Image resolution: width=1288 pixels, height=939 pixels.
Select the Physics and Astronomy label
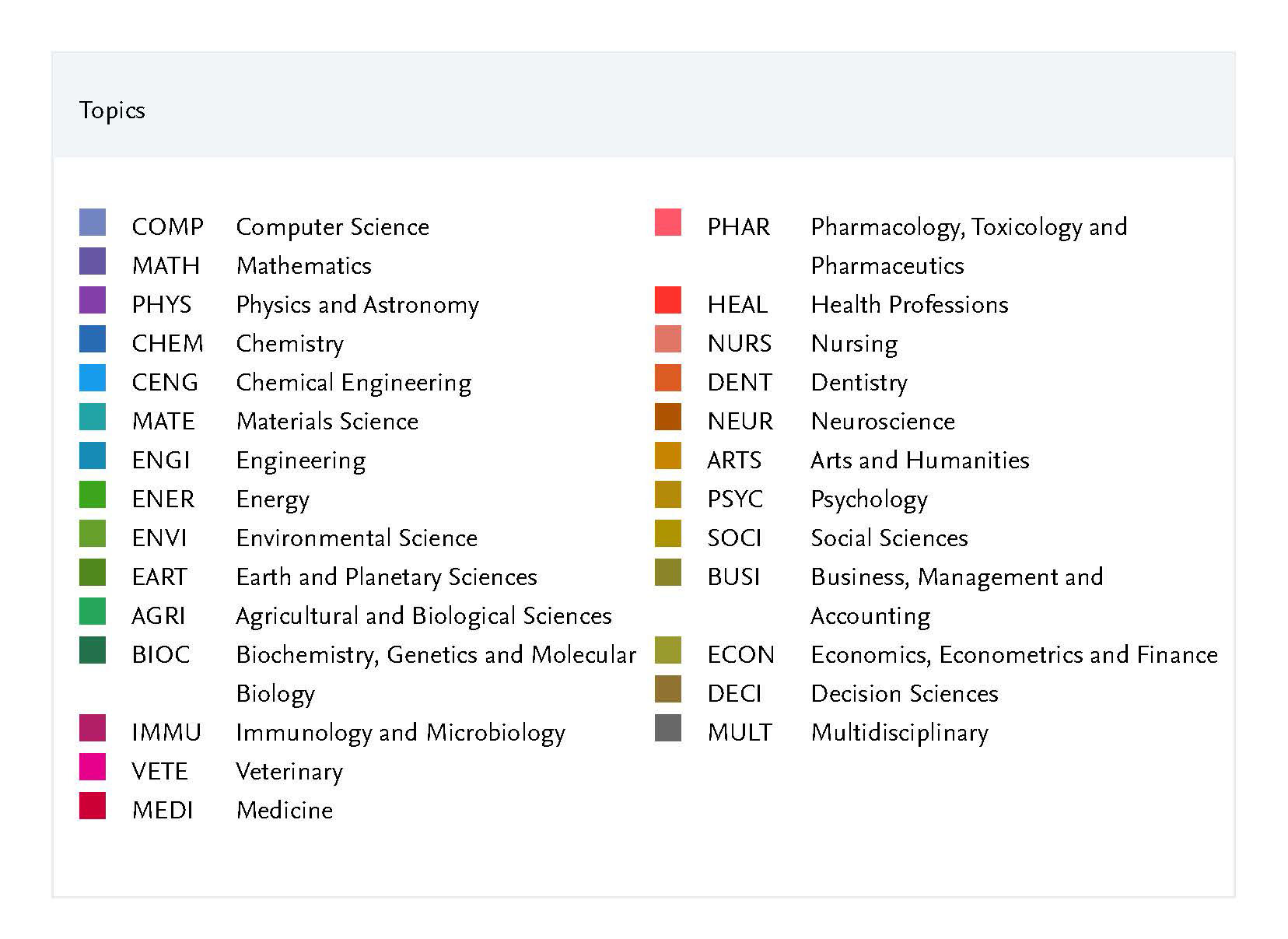pos(357,305)
